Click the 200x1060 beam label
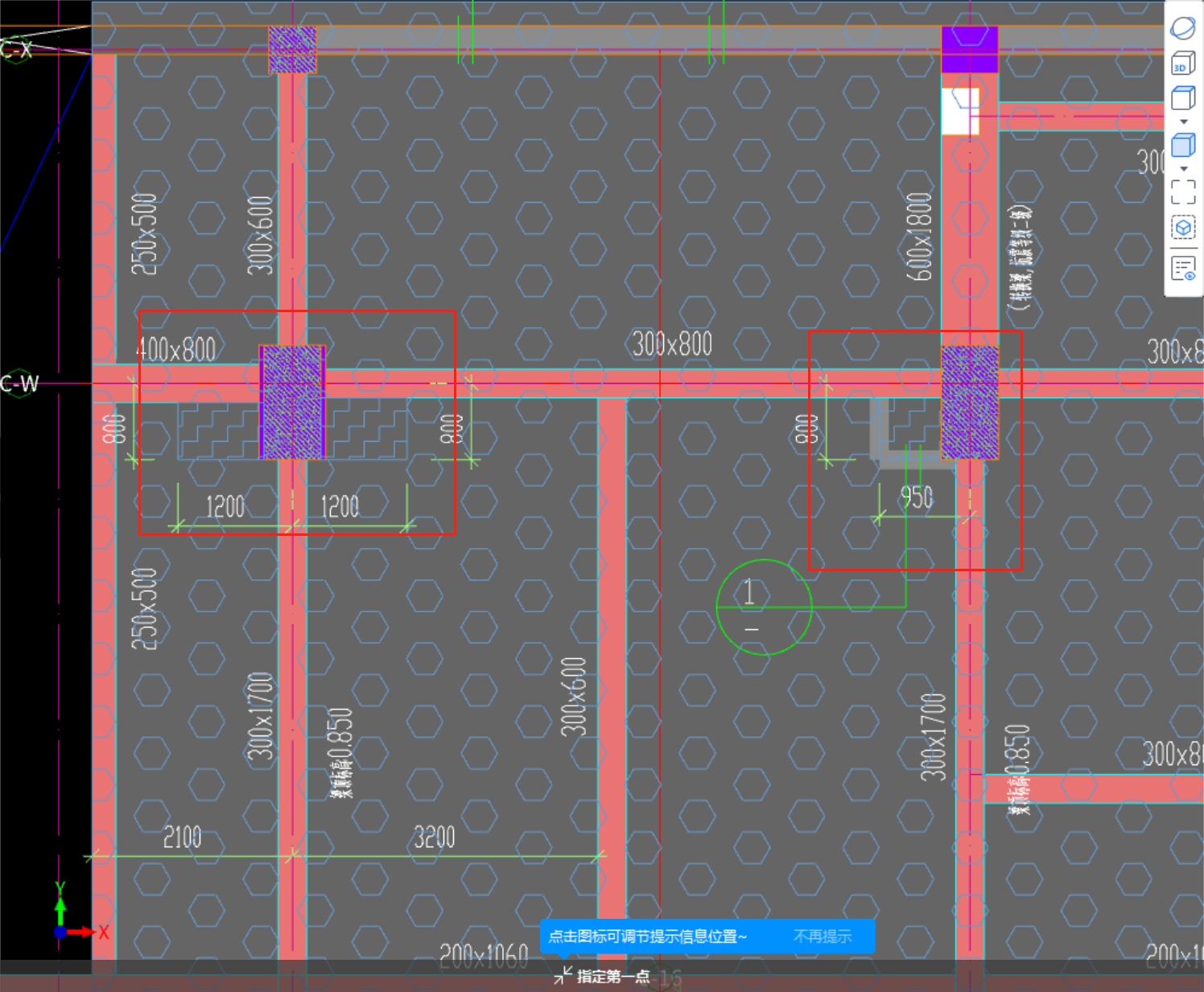This screenshot has height=992, width=1204. click(484, 955)
